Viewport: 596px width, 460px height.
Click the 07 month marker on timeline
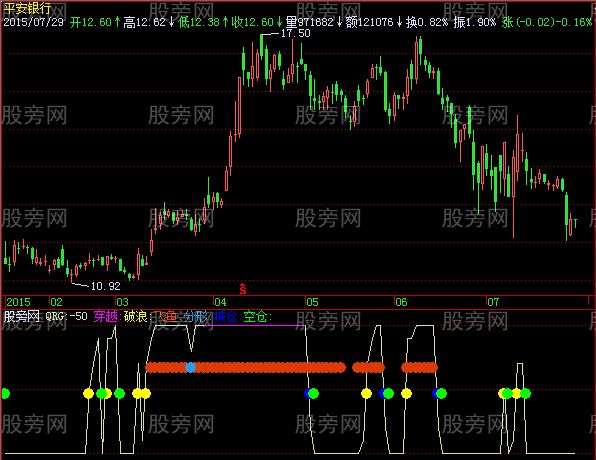coord(493,302)
